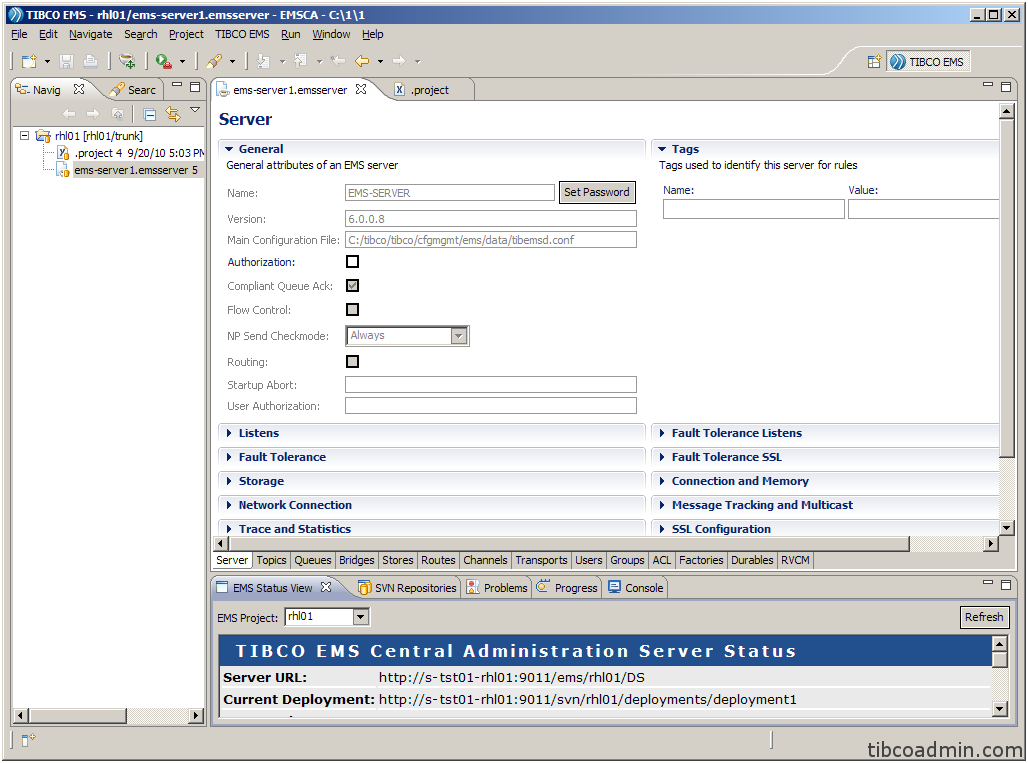Screen dimensions: 1028x763
Task: Collapse the Tags section
Action: [x=662, y=149]
